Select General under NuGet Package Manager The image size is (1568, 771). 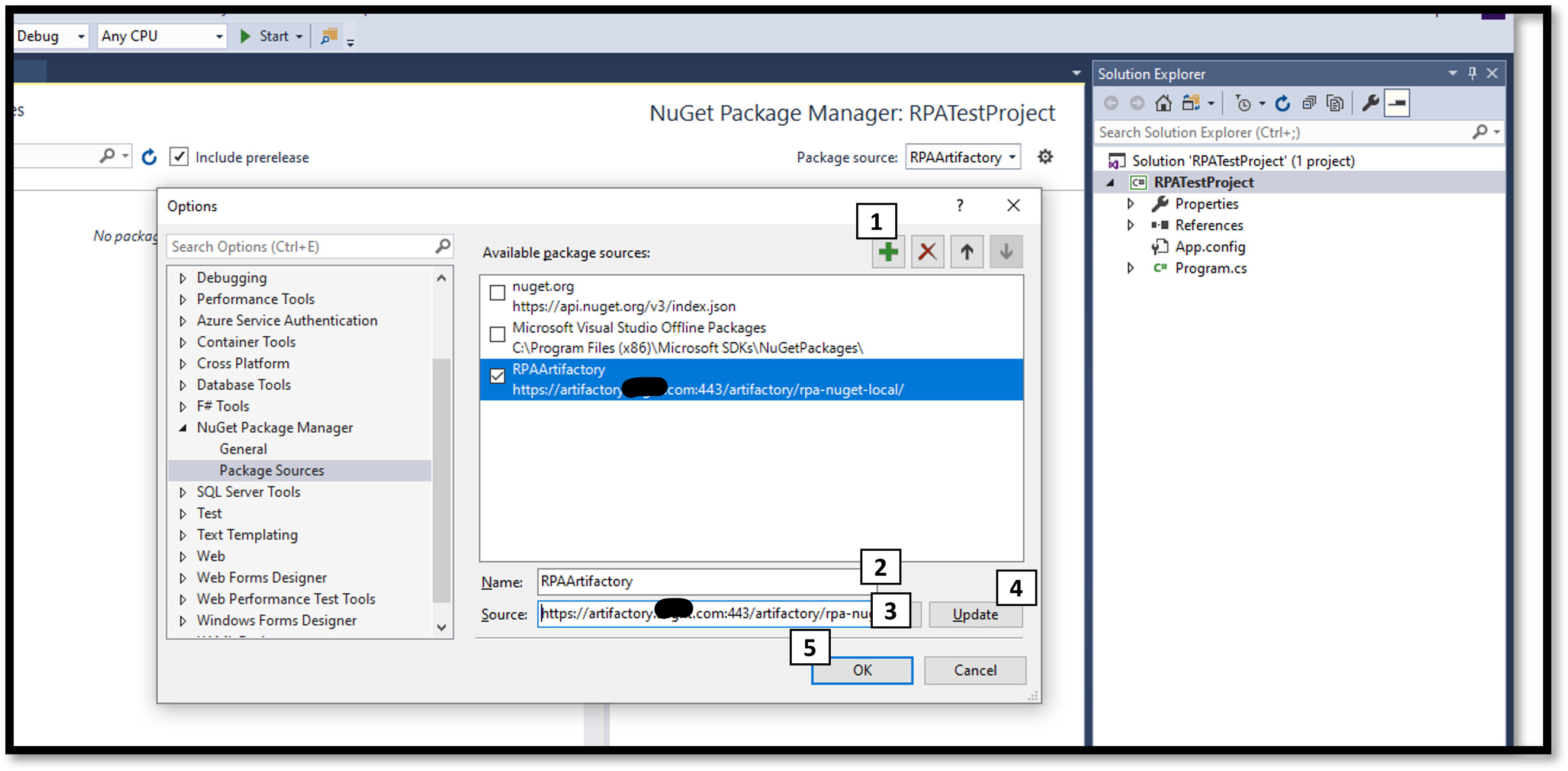point(243,449)
